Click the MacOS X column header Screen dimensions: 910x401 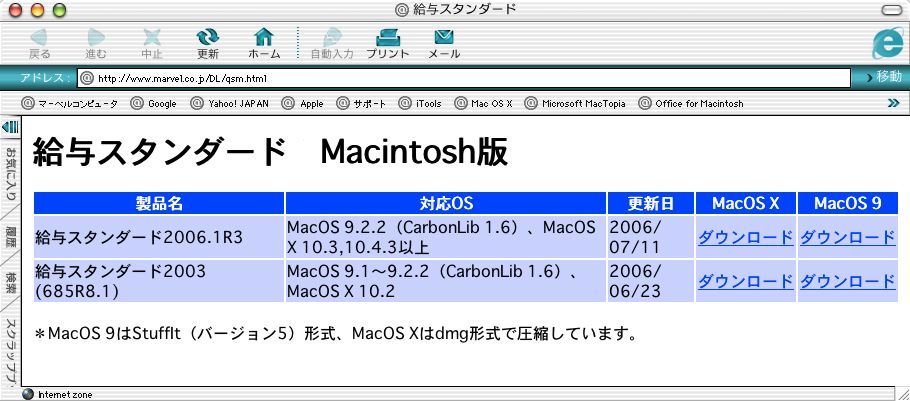click(746, 203)
